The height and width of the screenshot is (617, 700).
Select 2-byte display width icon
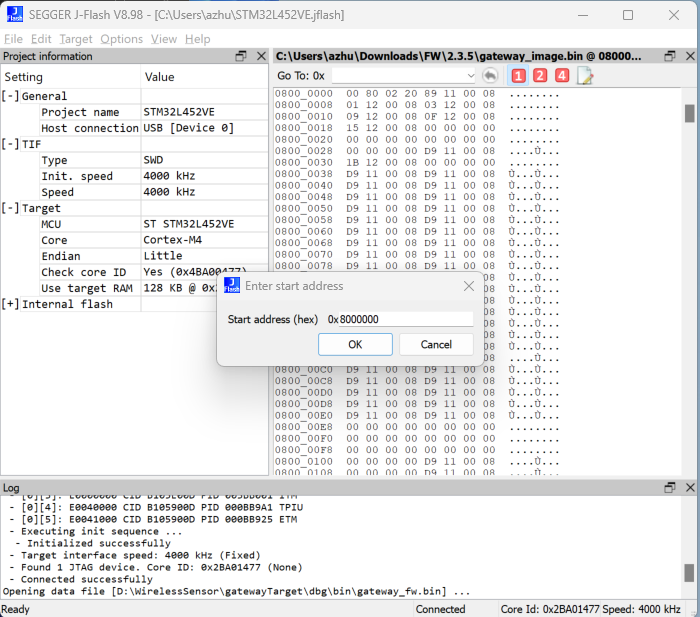coord(540,75)
